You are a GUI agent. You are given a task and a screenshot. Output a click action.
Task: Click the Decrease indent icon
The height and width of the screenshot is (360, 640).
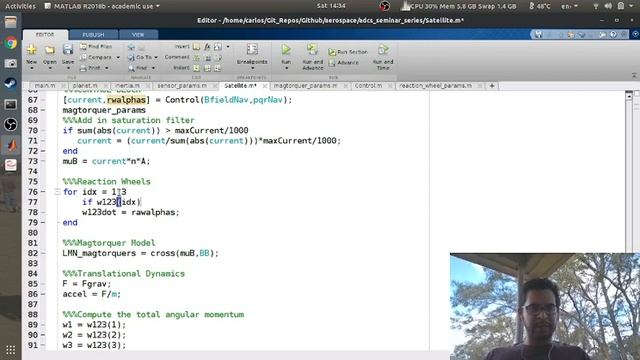(218, 68)
